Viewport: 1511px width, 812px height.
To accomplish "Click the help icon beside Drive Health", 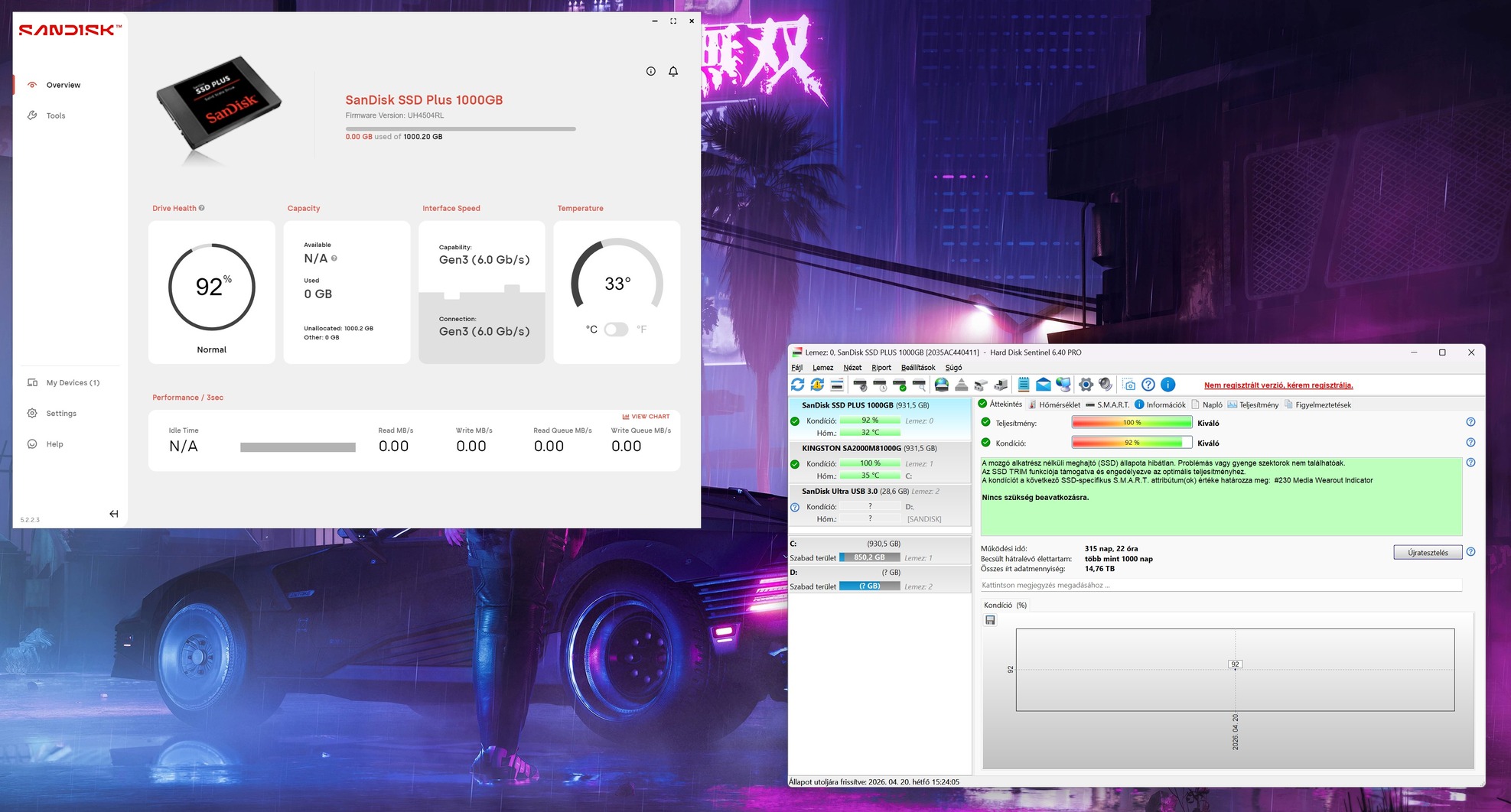I will [202, 208].
